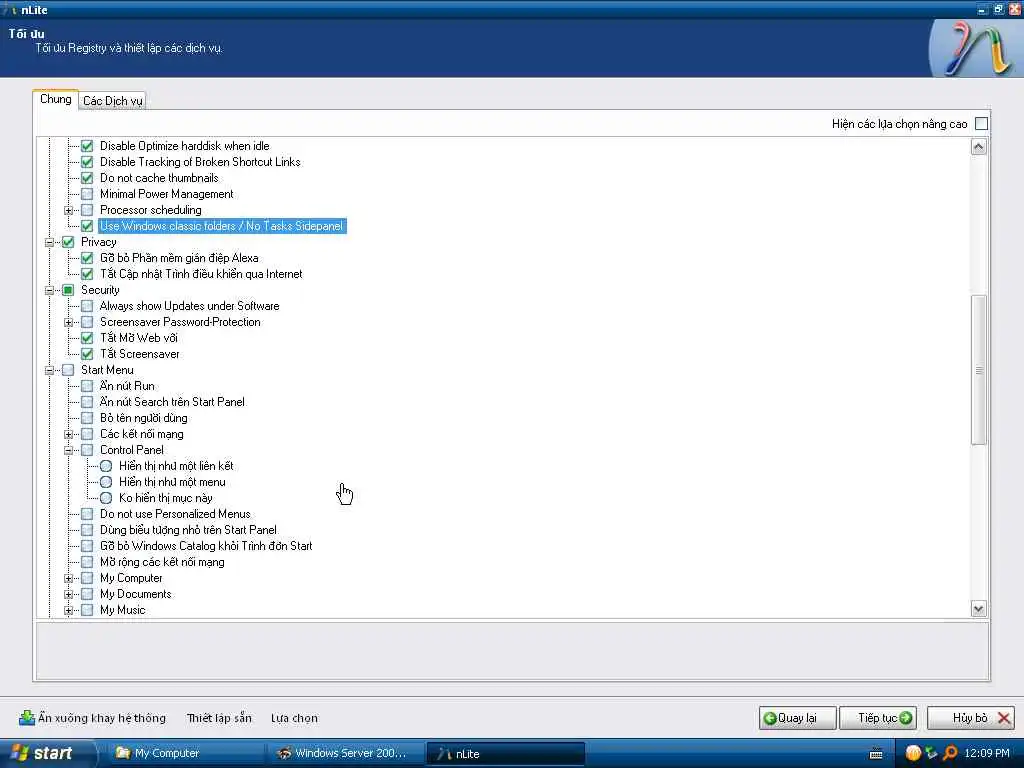Click Ẩn xuống khay hệ thống link
This screenshot has height=768, width=1024.
102,718
